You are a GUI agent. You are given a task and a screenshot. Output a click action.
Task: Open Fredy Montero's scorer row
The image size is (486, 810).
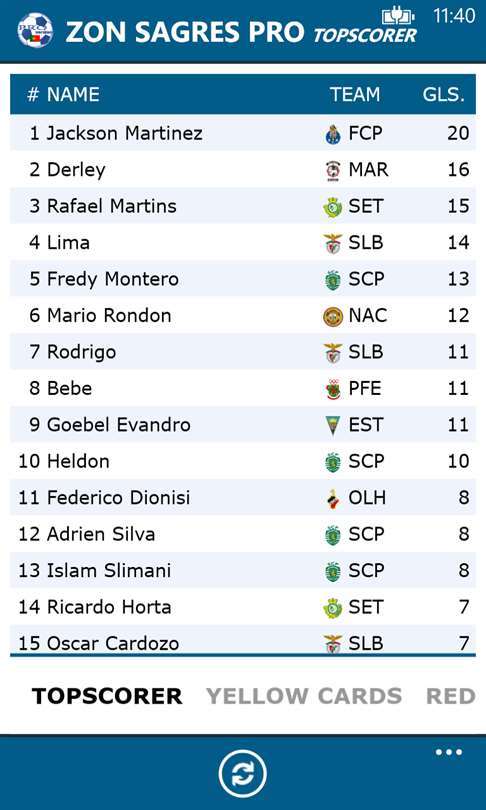[243, 279]
